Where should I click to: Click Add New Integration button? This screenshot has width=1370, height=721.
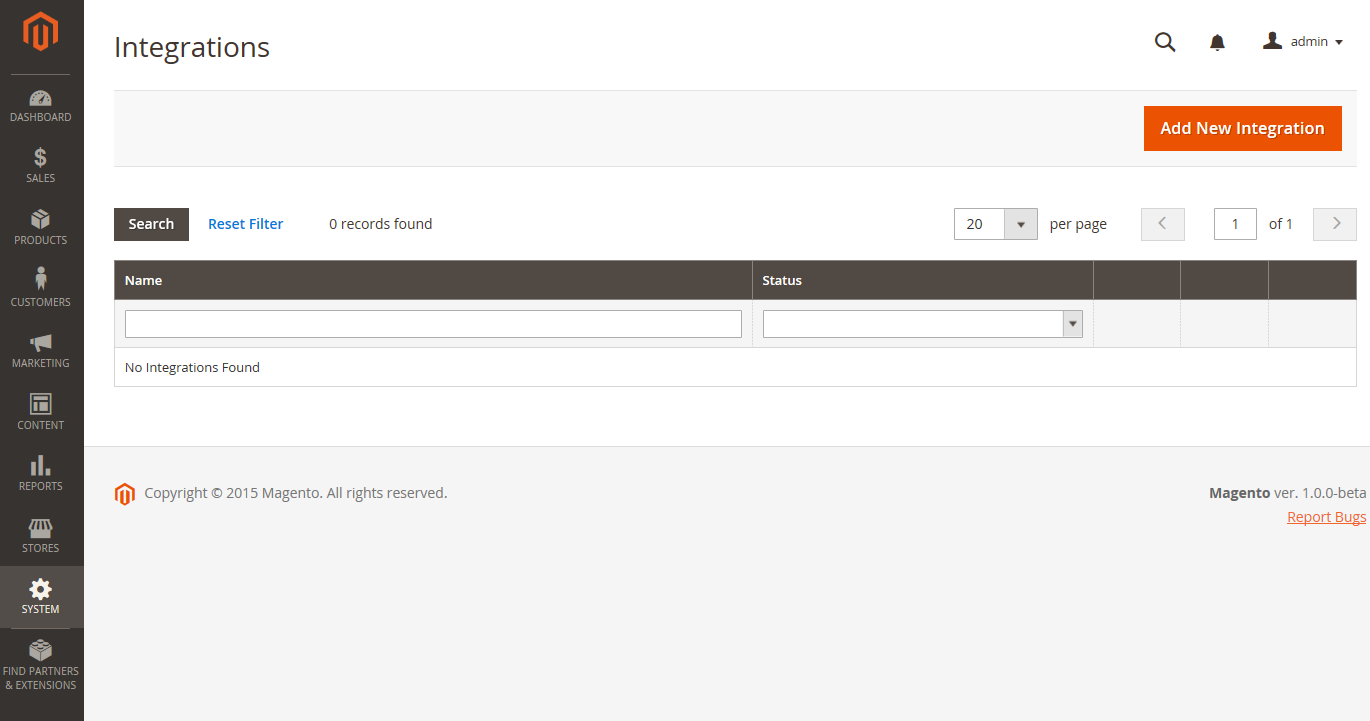click(x=1242, y=128)
